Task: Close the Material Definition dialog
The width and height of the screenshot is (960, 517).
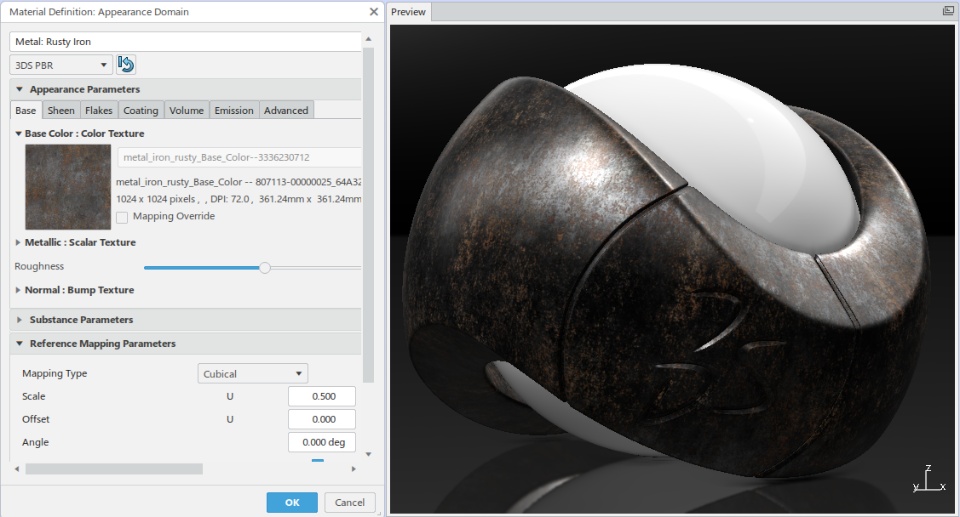Action: 374,12
